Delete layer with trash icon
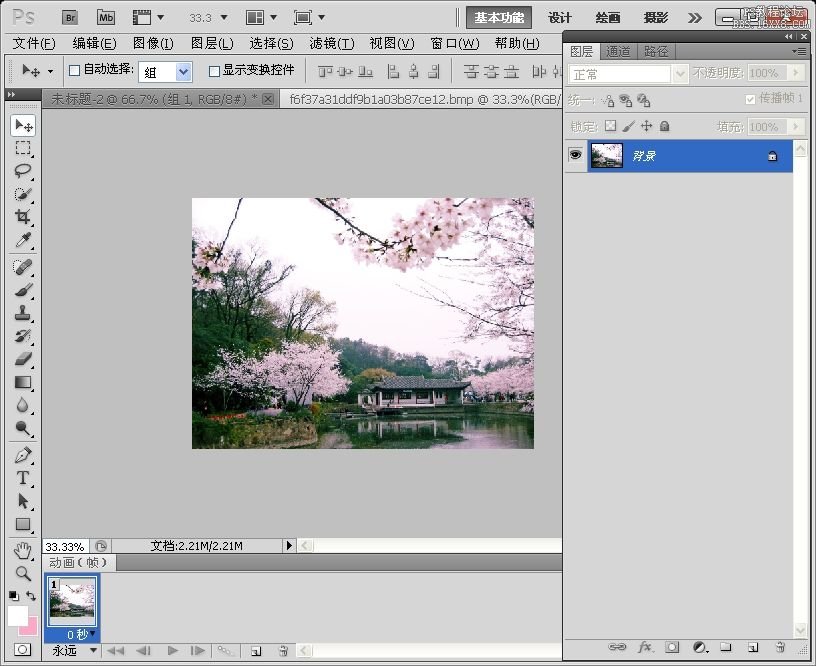The width and height of the screenshot is (816, 666). coord(780,647)
